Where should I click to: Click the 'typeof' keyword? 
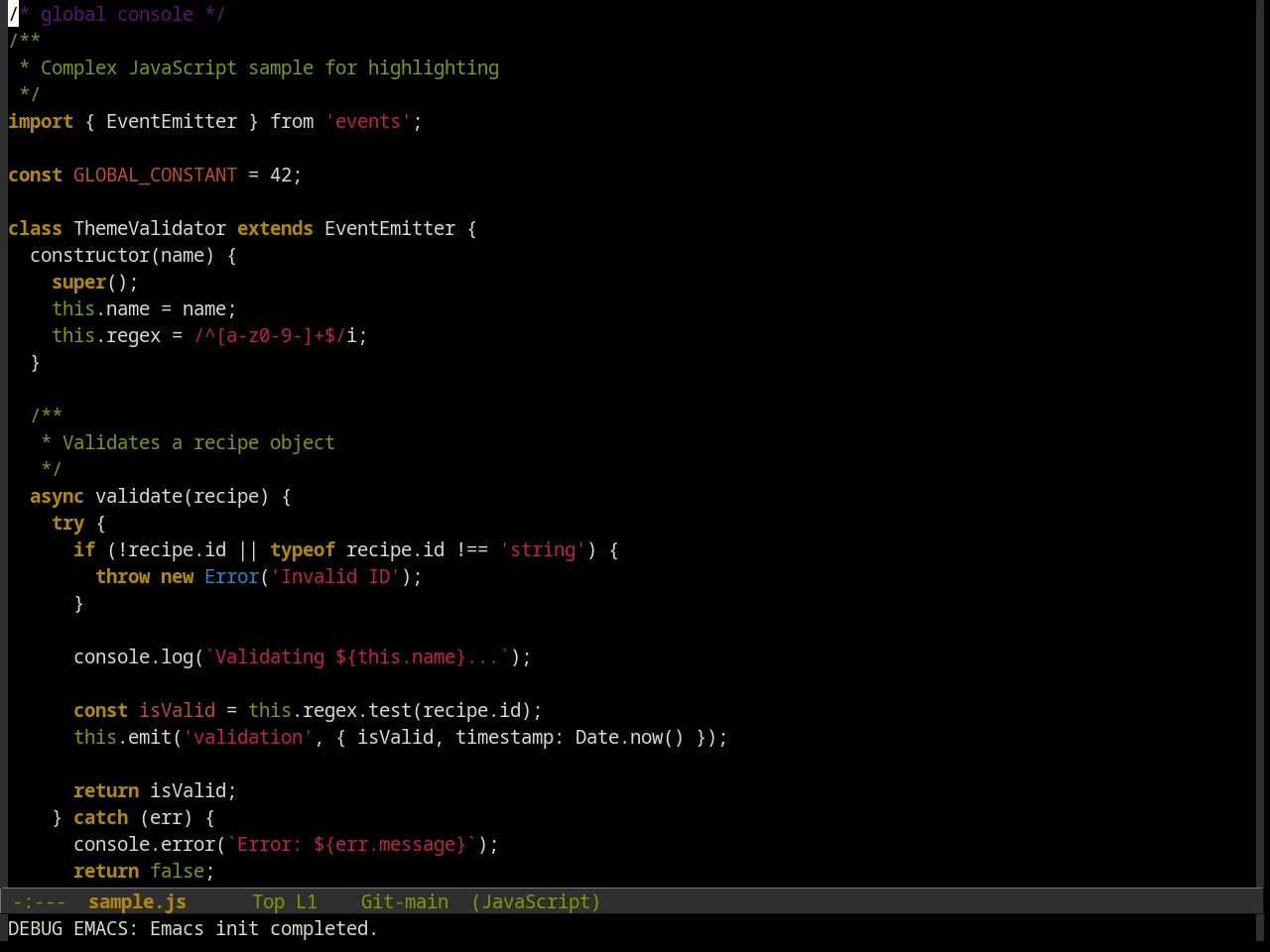[x=303, y=549]
